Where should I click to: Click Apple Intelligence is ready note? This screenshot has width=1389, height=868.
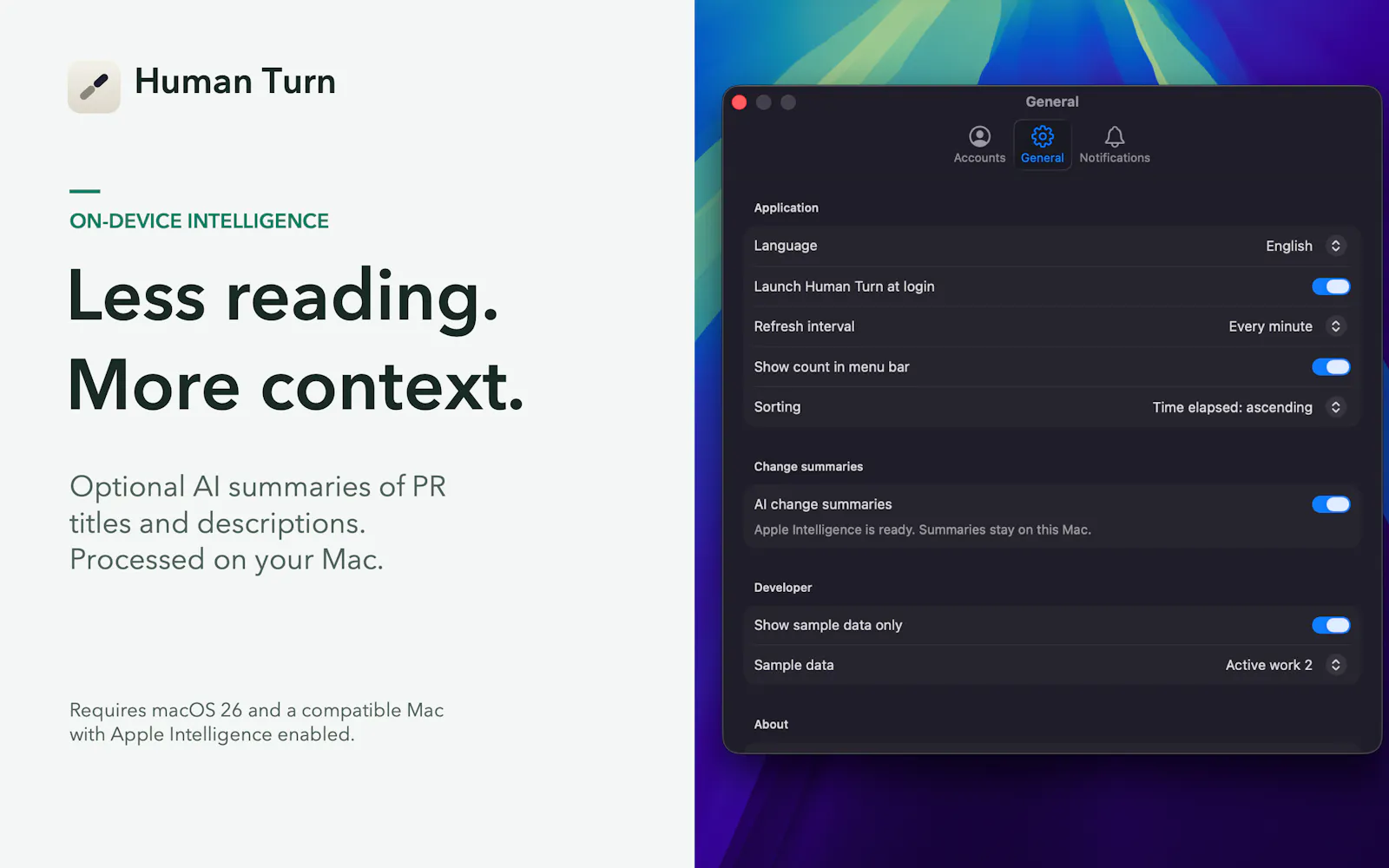tap(922, 529)
